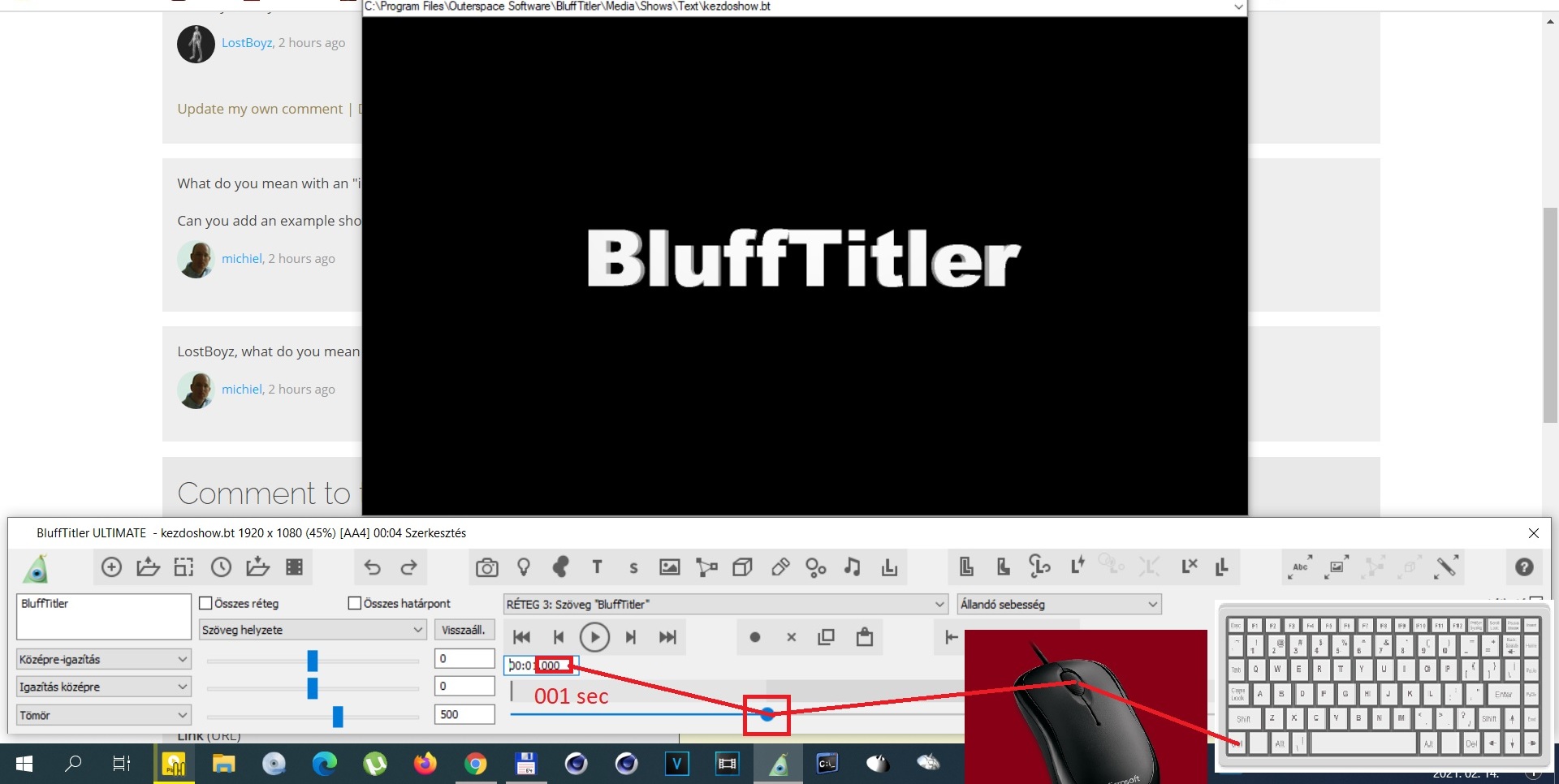1559x784 pixels.
Task: Open the RÉTEG 3: Szöveg layer dropdown
Action: 726,604
